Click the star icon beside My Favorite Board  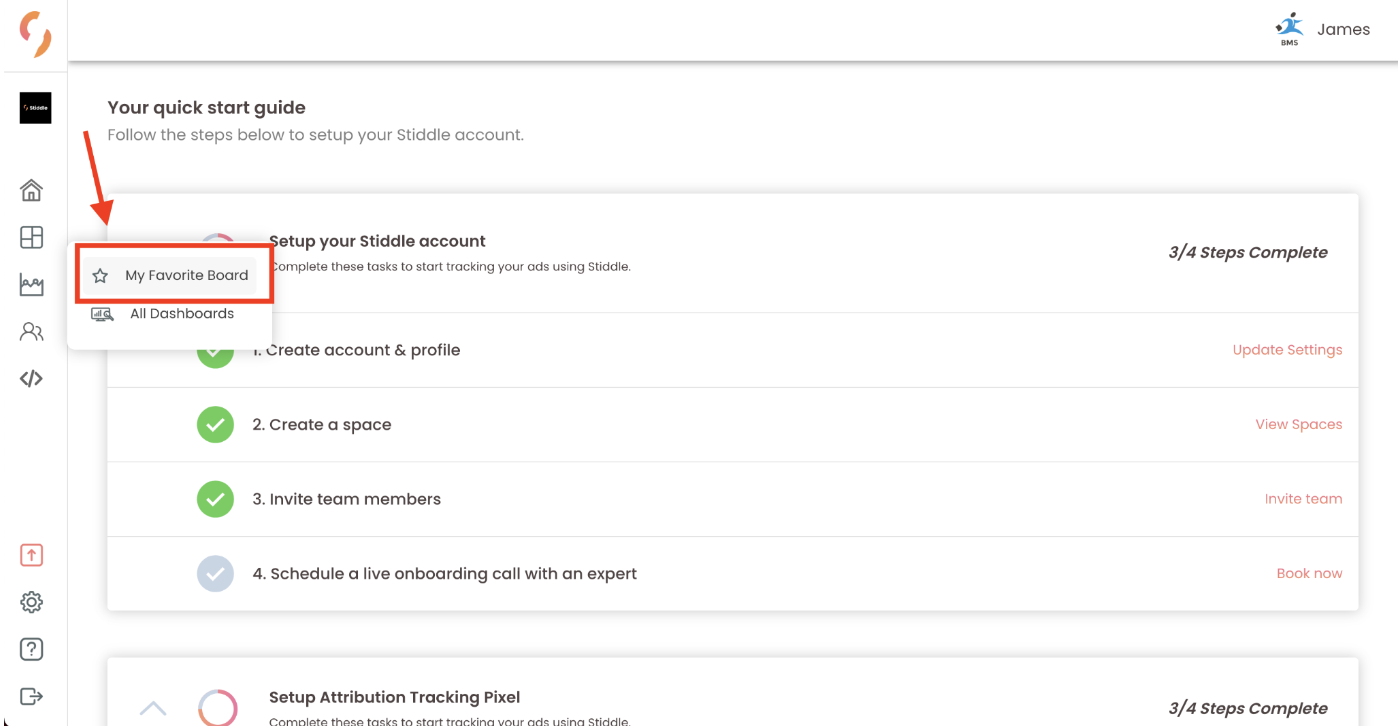pos(100,276)
